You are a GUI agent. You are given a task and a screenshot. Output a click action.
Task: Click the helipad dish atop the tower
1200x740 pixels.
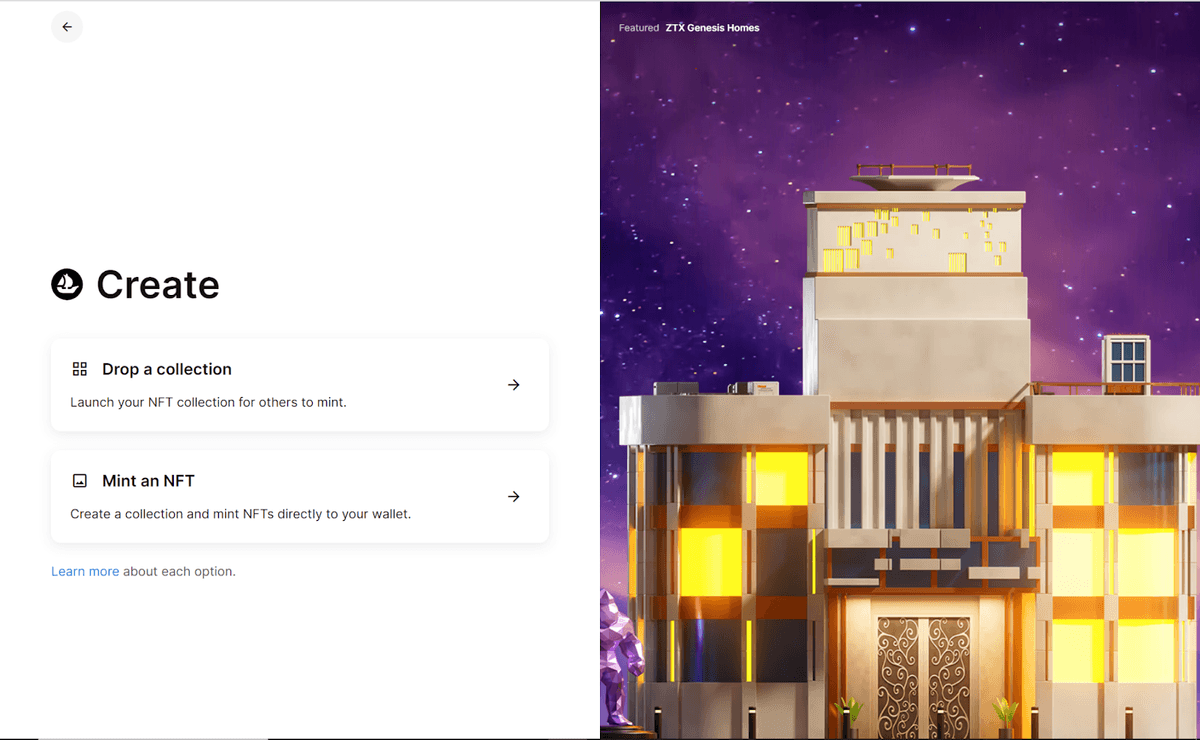tap(914, 181)
